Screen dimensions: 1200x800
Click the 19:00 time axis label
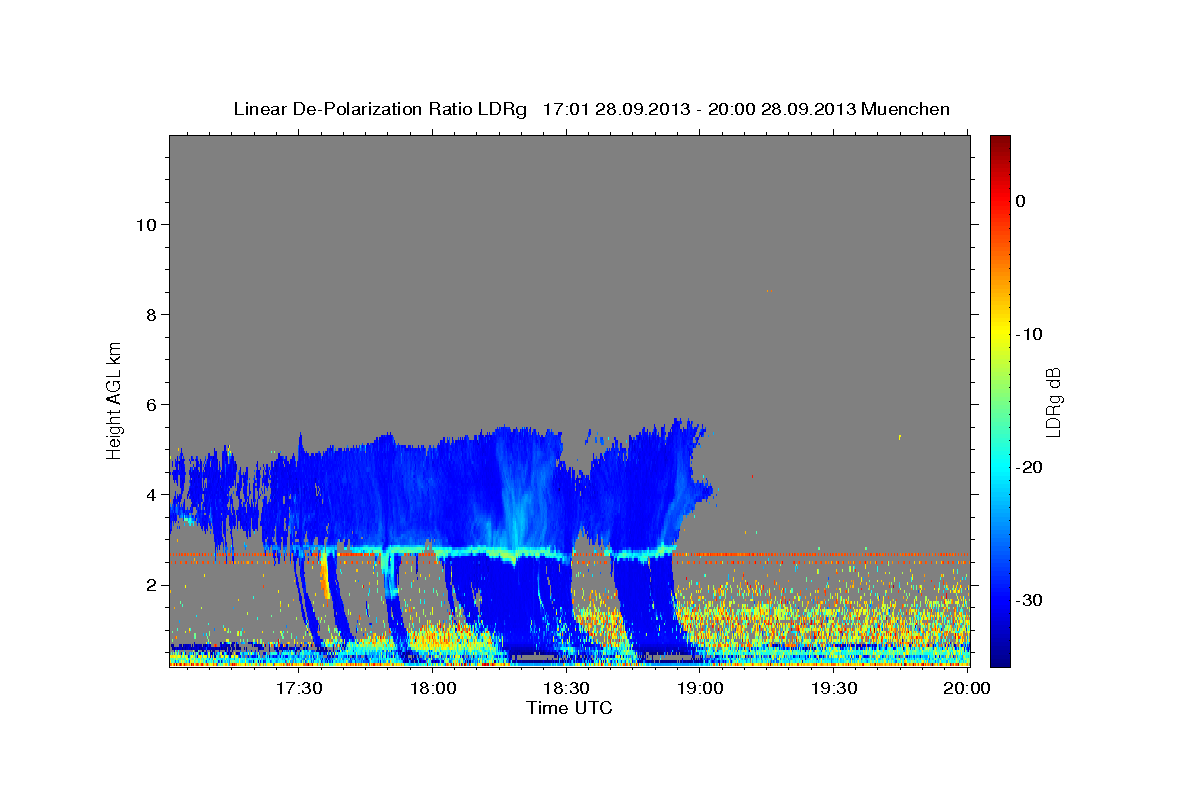700,689
